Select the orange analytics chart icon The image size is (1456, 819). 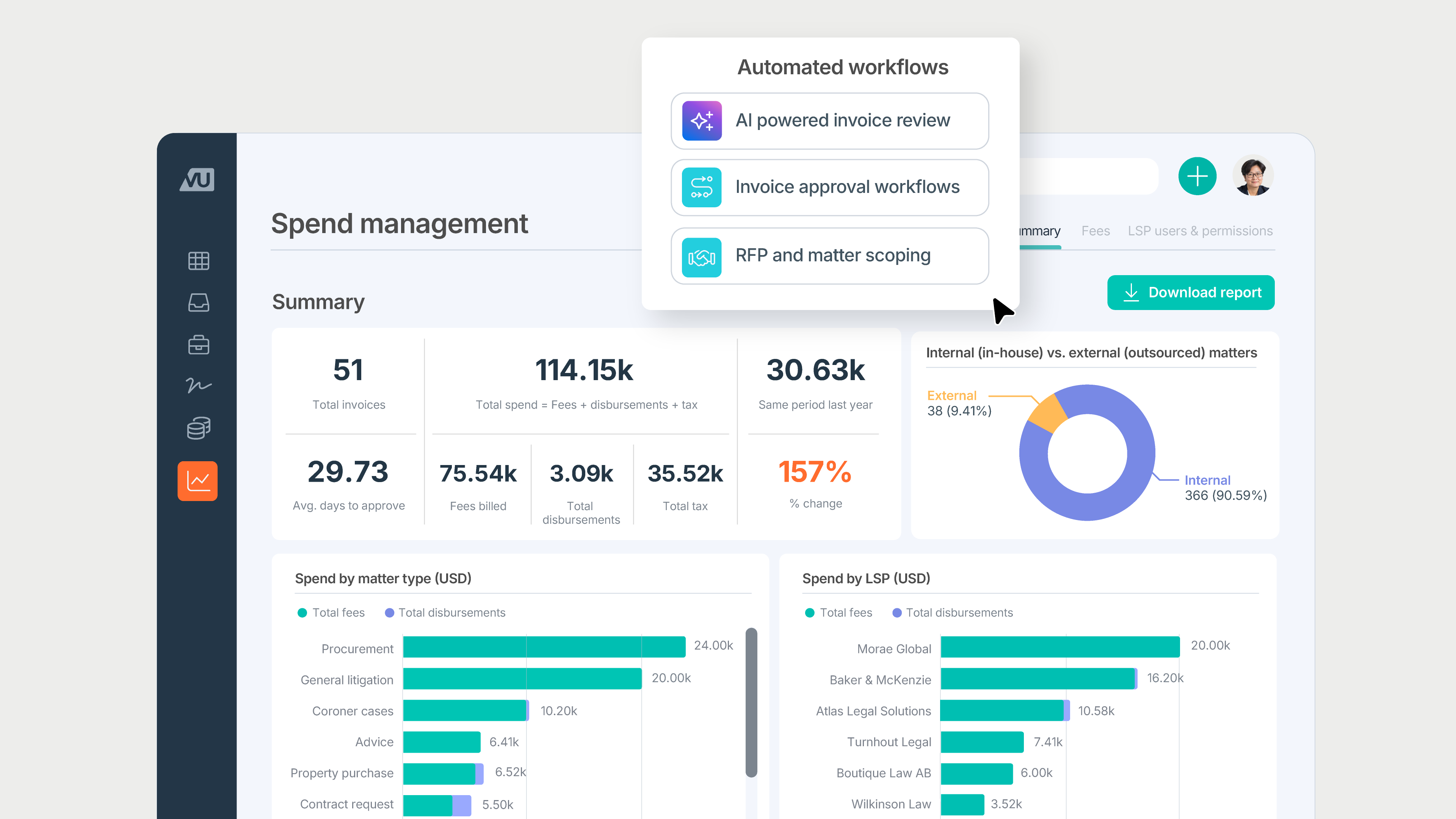(197, 481)
